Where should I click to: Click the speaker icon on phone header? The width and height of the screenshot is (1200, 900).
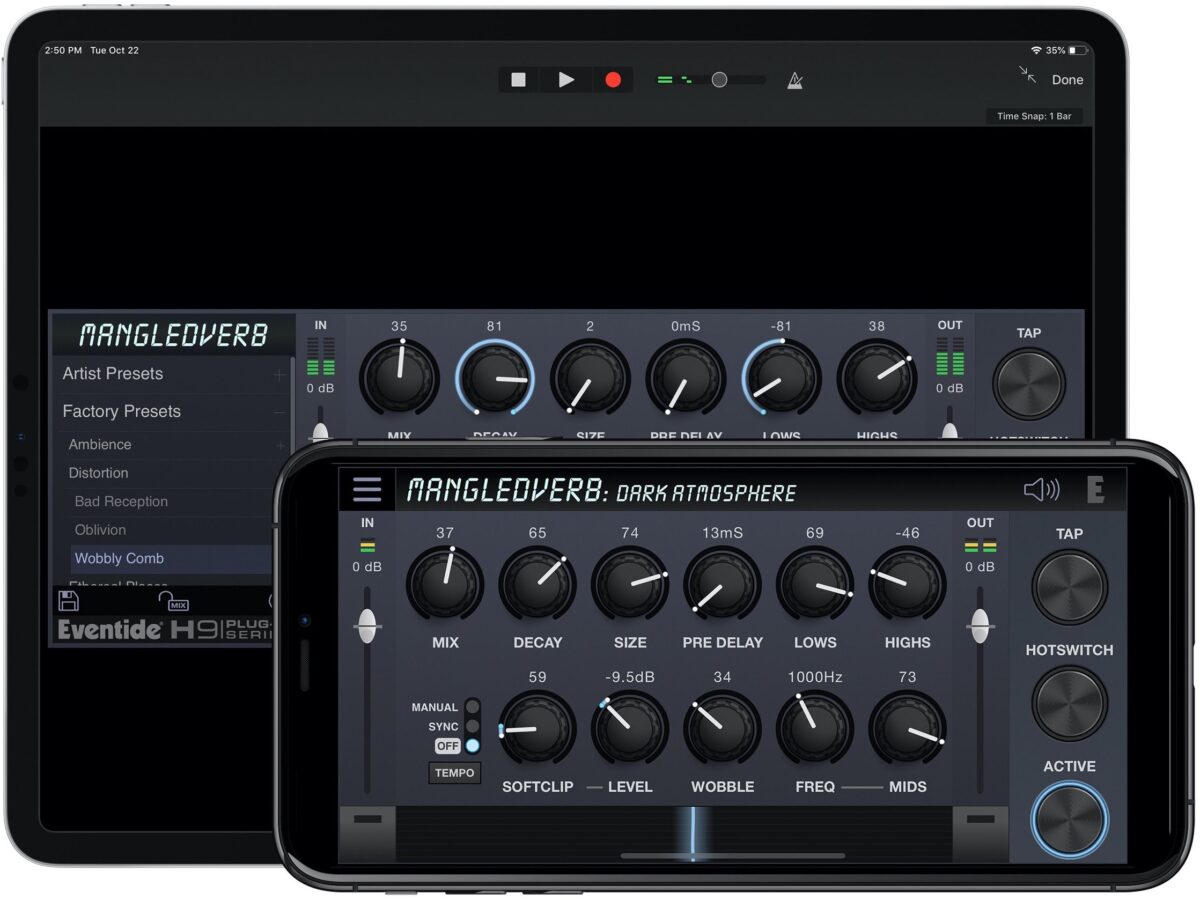pos(1040,490)
